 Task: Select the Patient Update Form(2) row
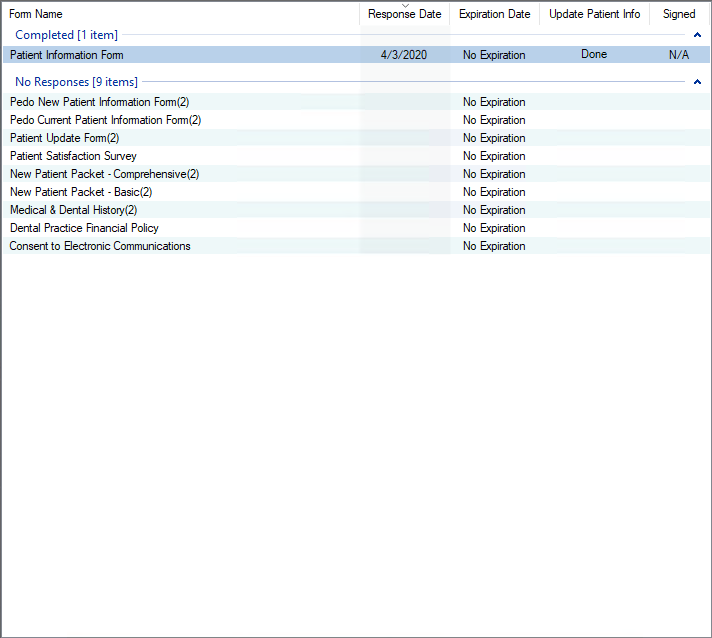[64, 138]
